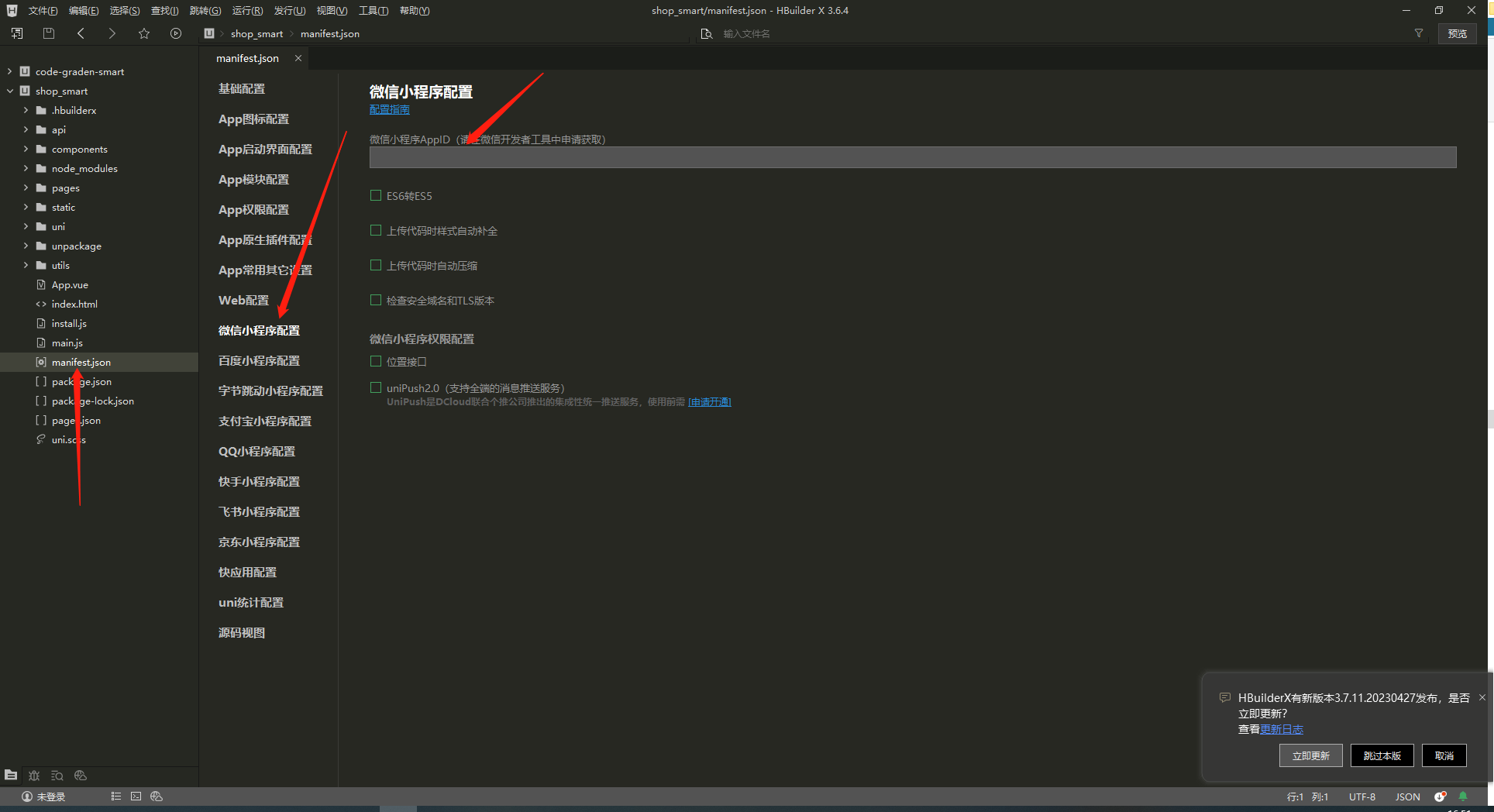Open the 配置指南 link
Screen dimensions: 1494x812
tap(389, 110)
